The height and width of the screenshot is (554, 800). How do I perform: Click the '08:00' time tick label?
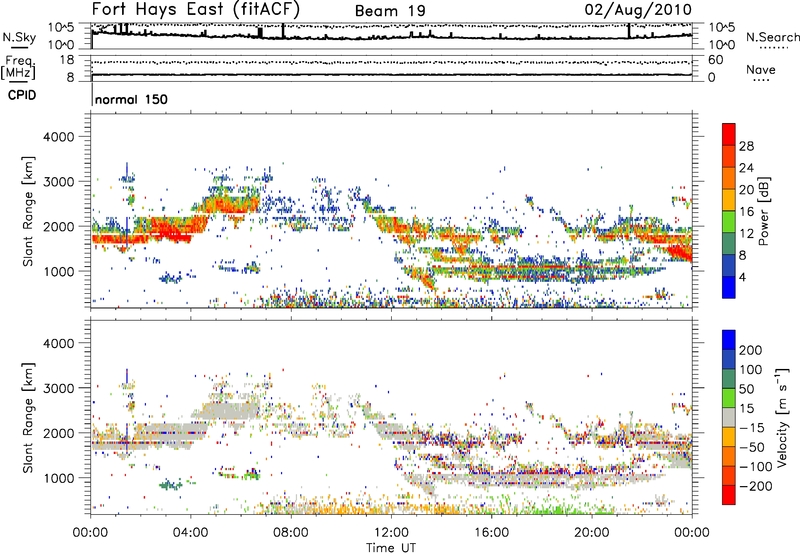point(291,533)
